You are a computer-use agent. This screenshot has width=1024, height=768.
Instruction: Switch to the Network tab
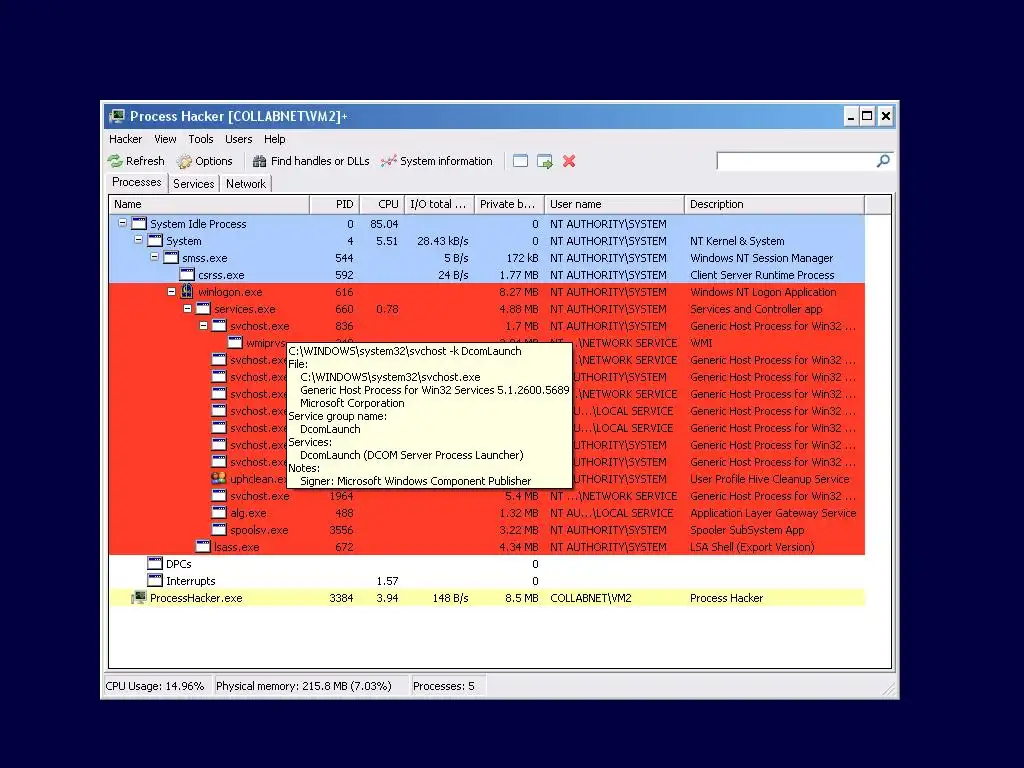point(246,184)
